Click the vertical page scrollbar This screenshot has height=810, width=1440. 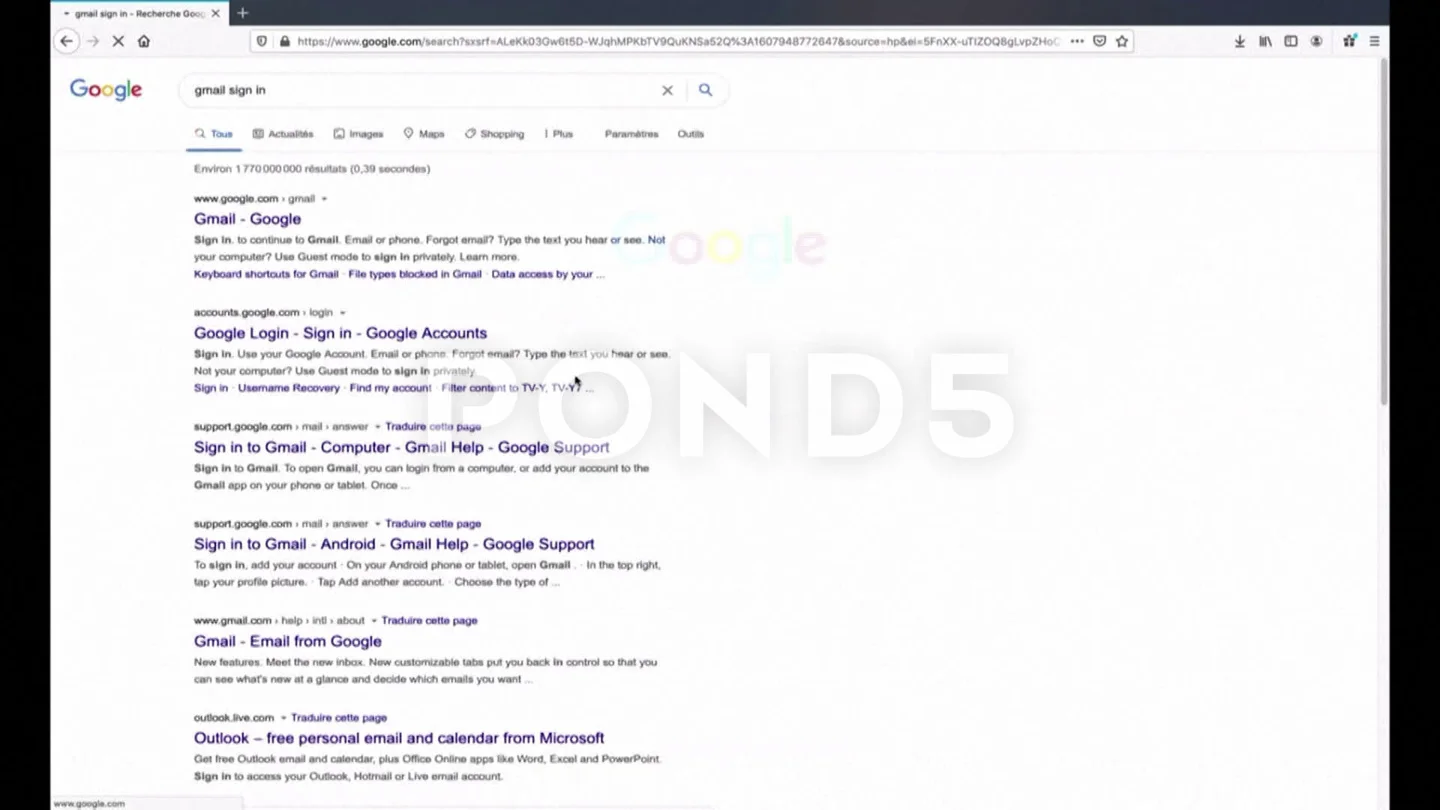(1384, 230)
